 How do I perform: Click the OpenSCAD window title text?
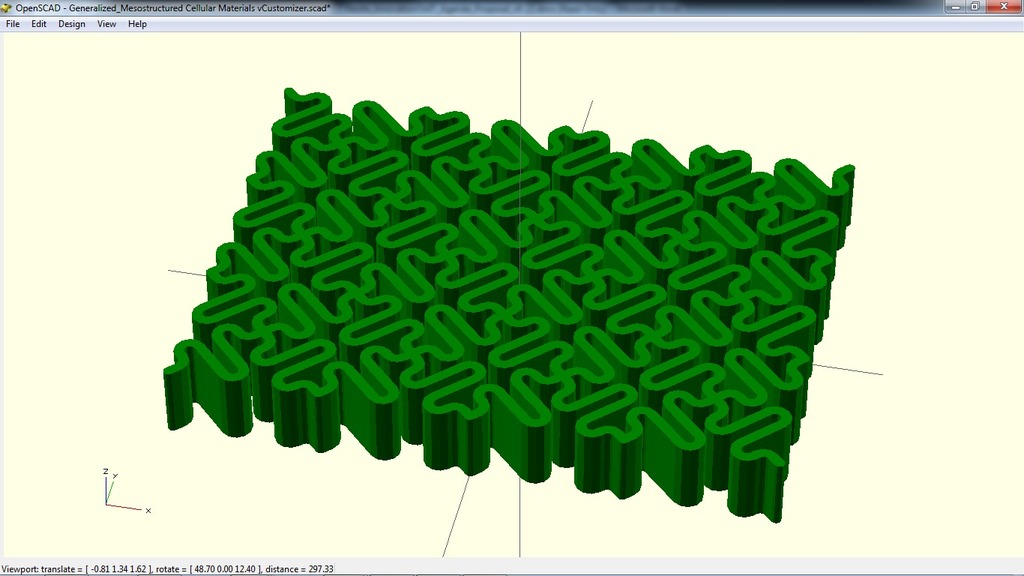[x=173, y=8]
